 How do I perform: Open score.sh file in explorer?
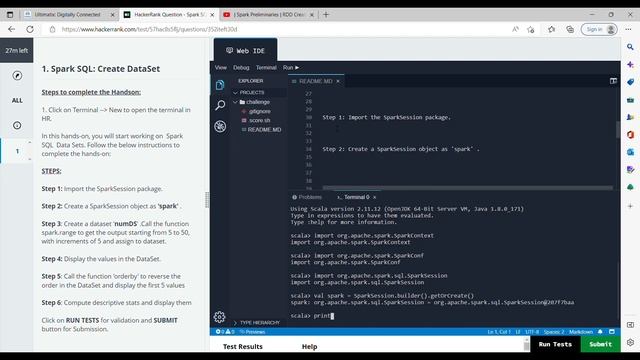coord(259,120)
